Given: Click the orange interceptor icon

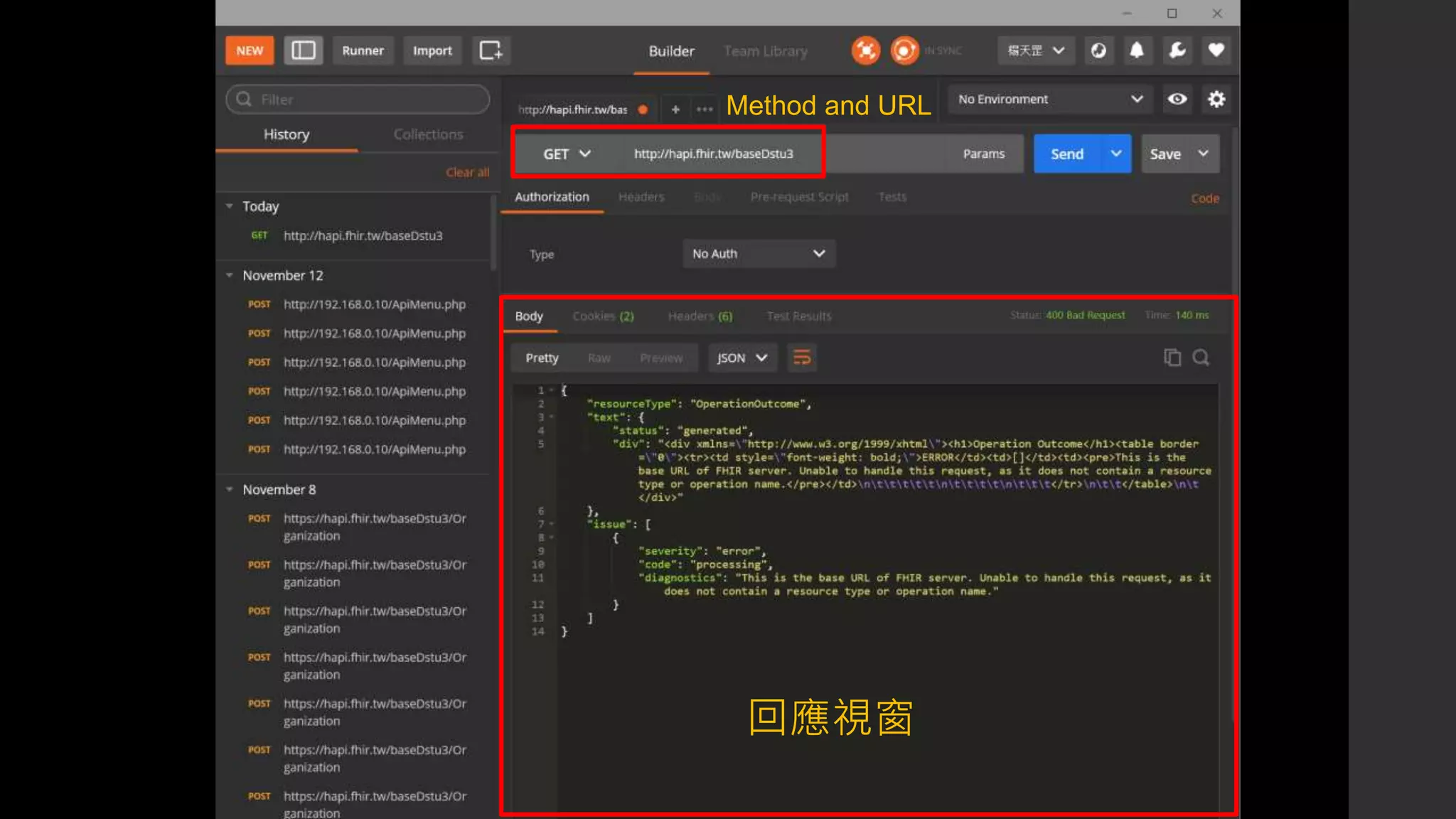Looking at the screenshot, I should (865, 50).
